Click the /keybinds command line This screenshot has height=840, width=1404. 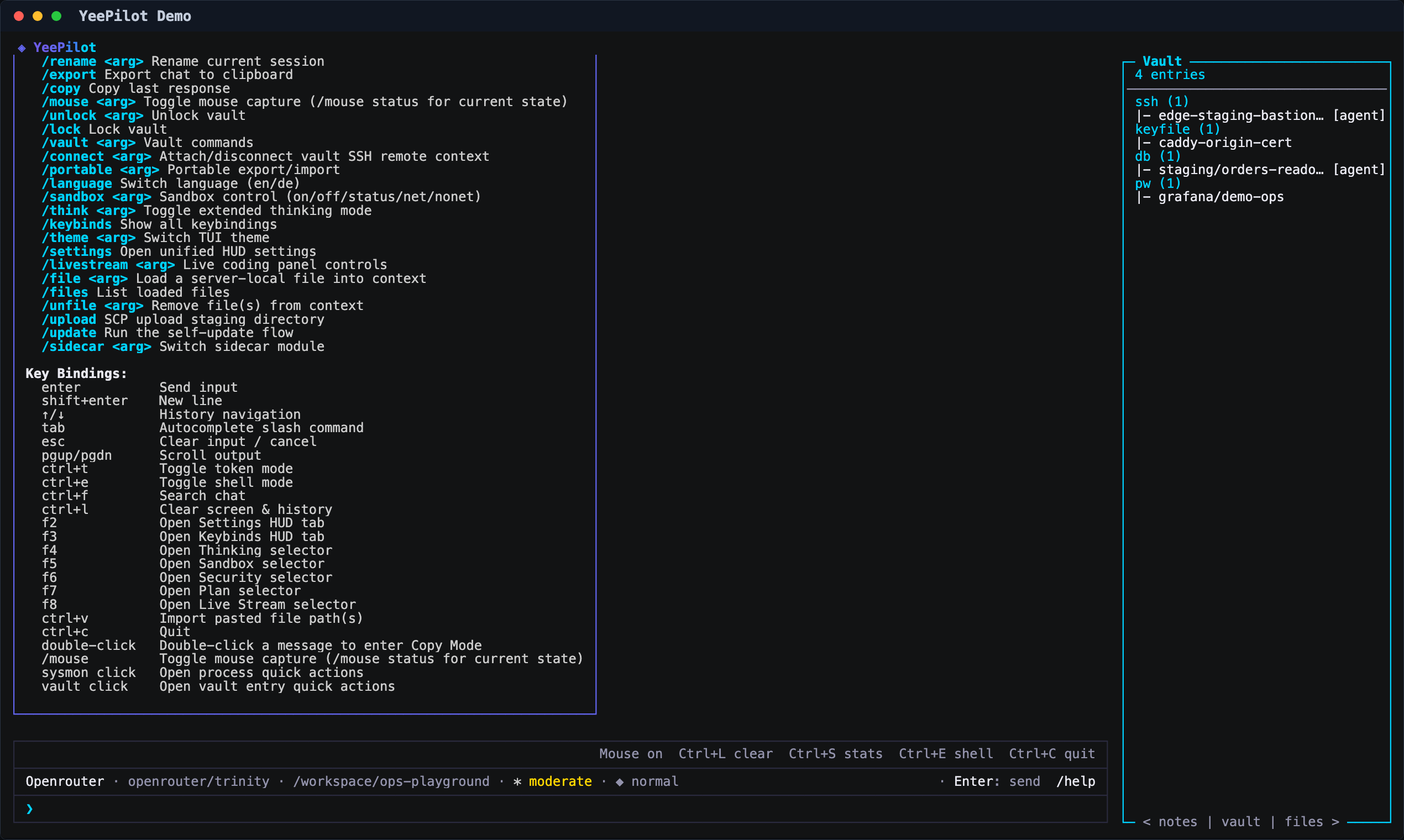(159, 224)
